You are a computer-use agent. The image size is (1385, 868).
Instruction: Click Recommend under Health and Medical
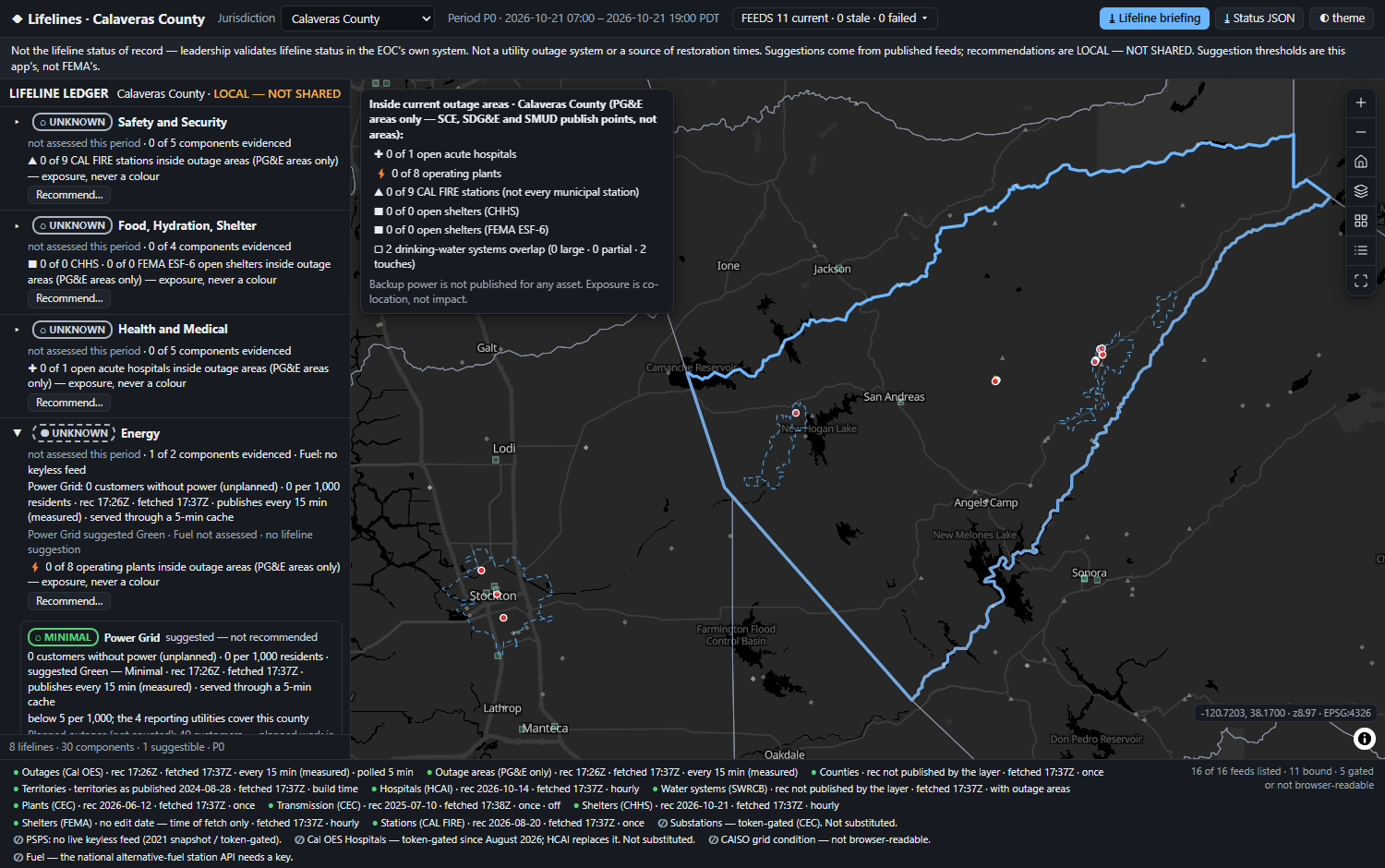pos(69,403)
